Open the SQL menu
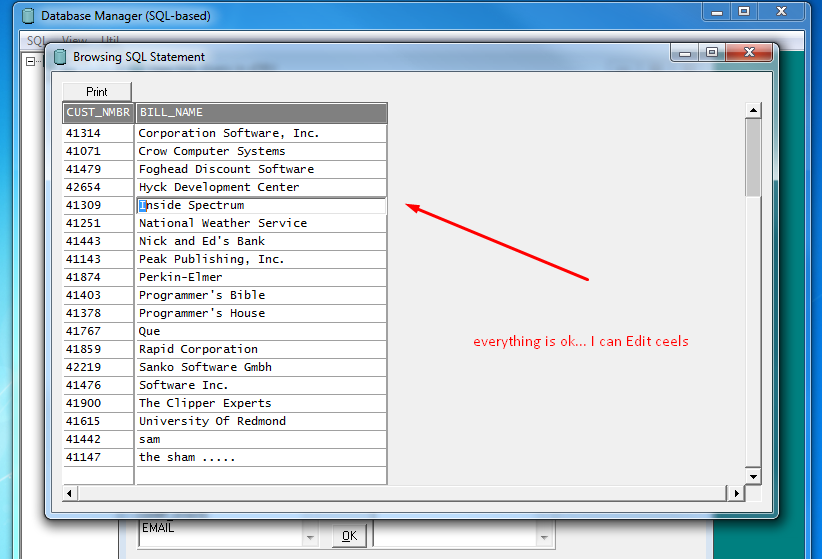The image size is (822, 559). click(36, 41)
